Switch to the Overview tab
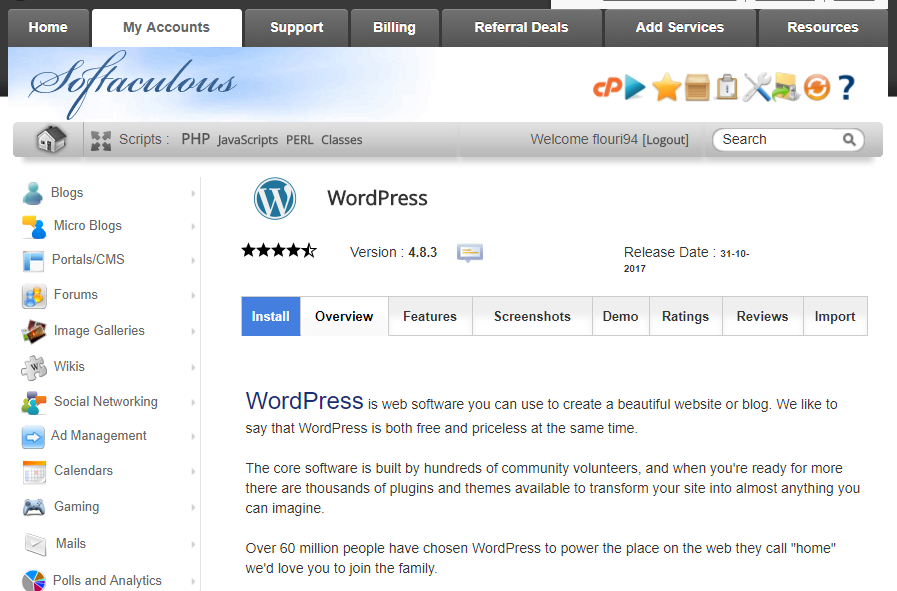 [x=344, y=316]
